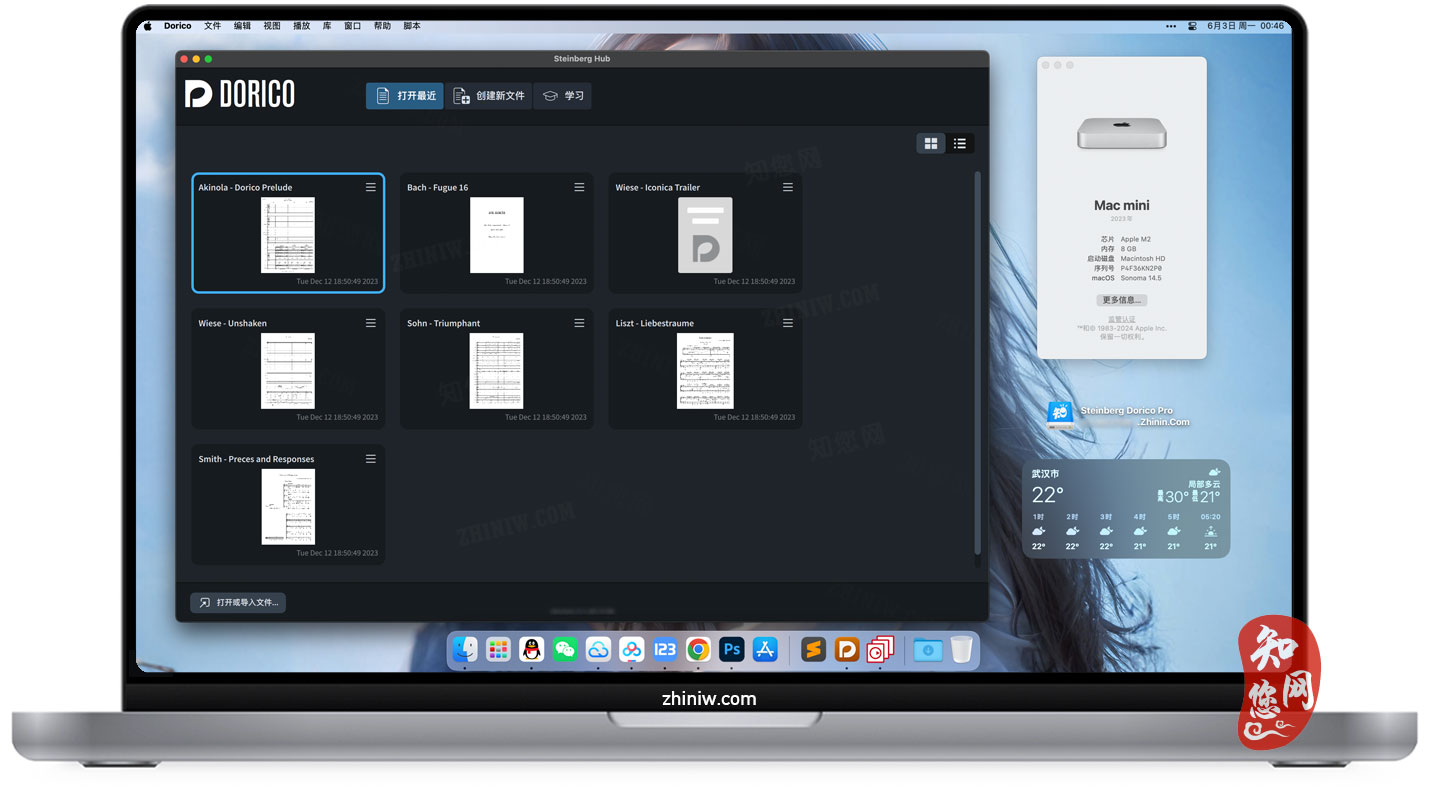Open the red stacked video app in dock
The width and height of the screenshot is (1429, 797).
coord(880,650)
